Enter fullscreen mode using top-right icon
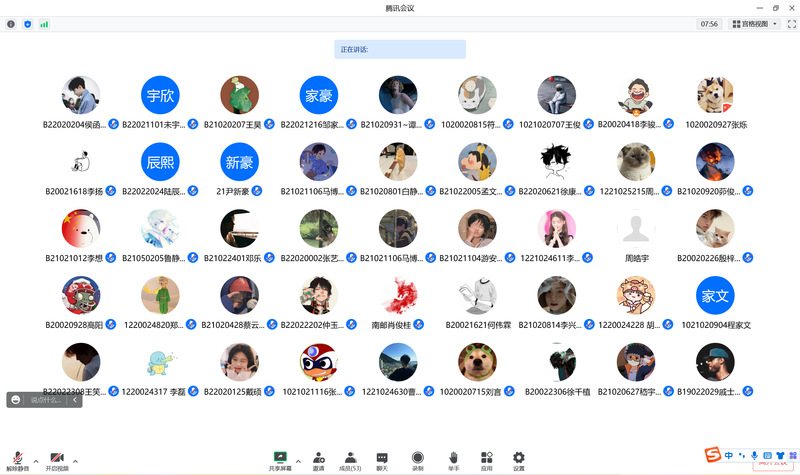Image resolution: width=800 pixels, height=475 pixels. point(789,24)
